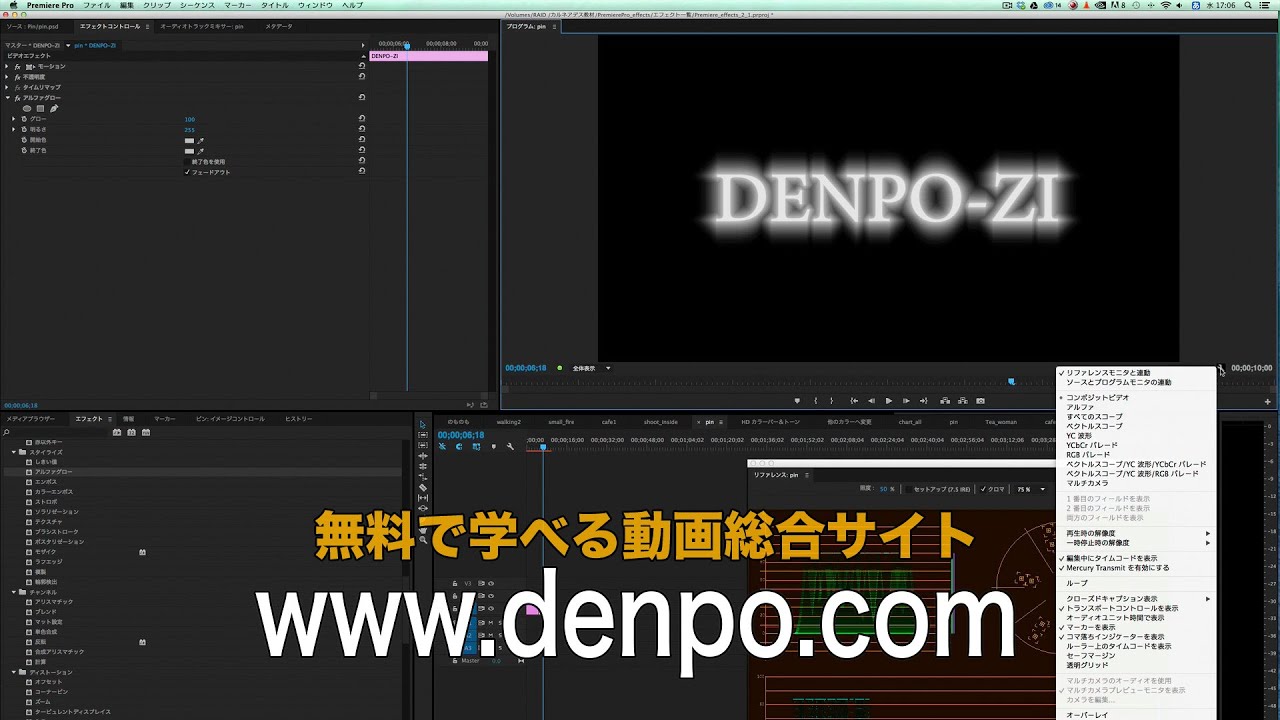Expand the 不透明度 effect properties
The height and width of the screenshot is (720, 1280).
(6, 77)
